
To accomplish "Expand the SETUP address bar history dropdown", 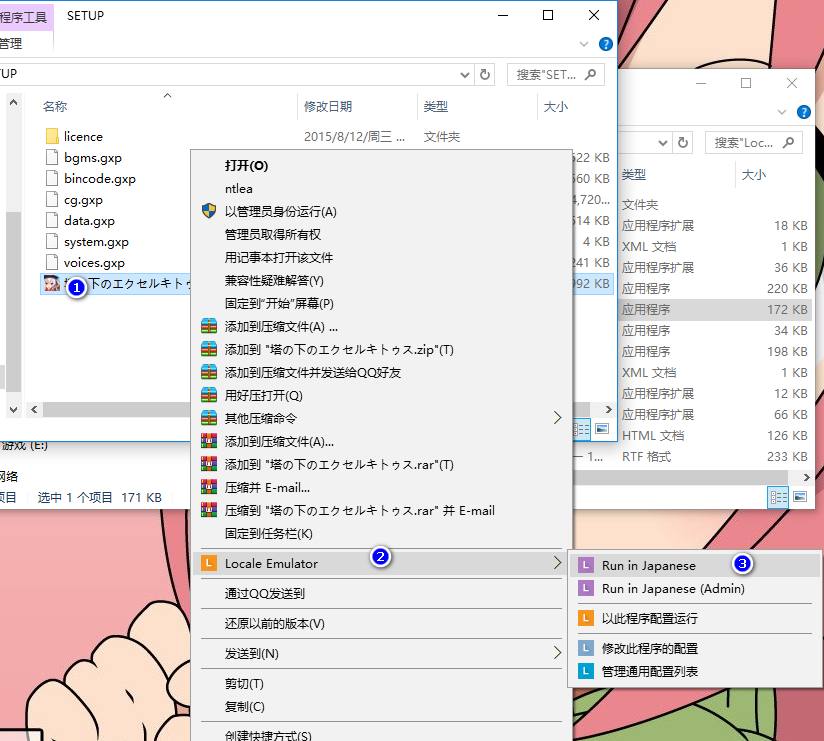I will click(465, 75).
